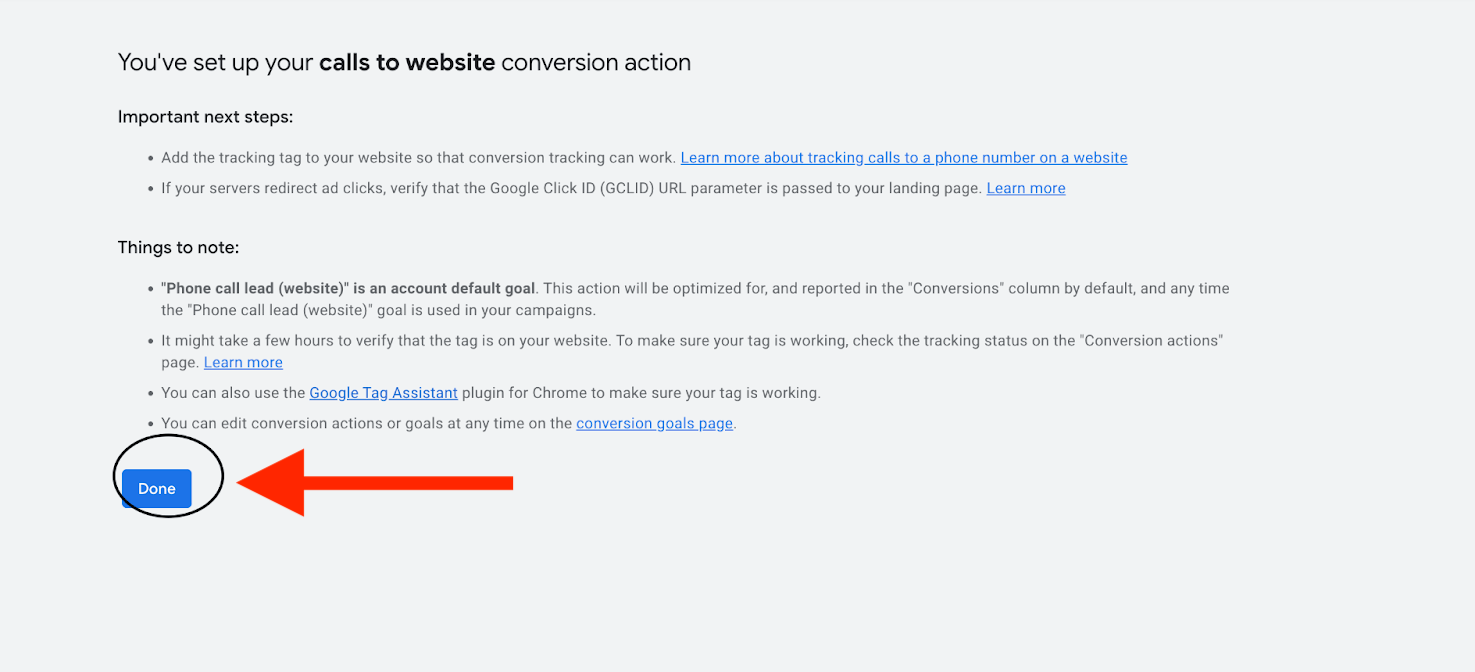Click the "Important next steps:" heading

click(x=205, y=117)
